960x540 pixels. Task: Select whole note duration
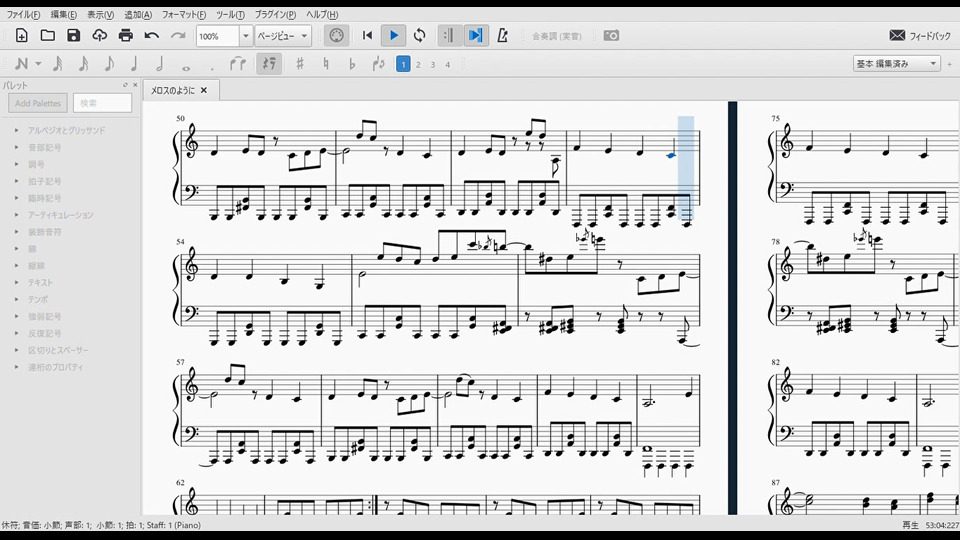(186, 67)
